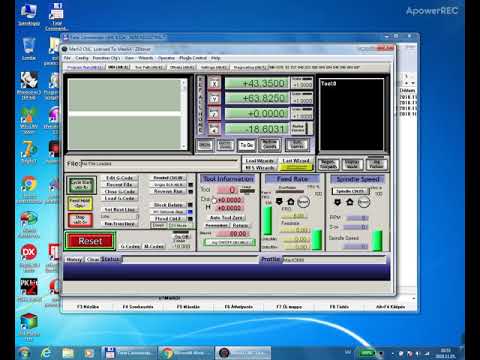Lower feed rate with down arrow icon
The height and width of the screenshot is (360, 480).
click(x=279, y=201)
